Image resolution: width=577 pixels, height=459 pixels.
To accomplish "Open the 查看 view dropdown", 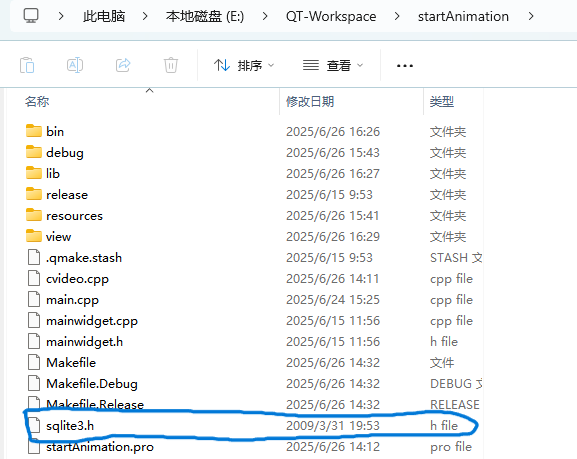I will (333, 66).
